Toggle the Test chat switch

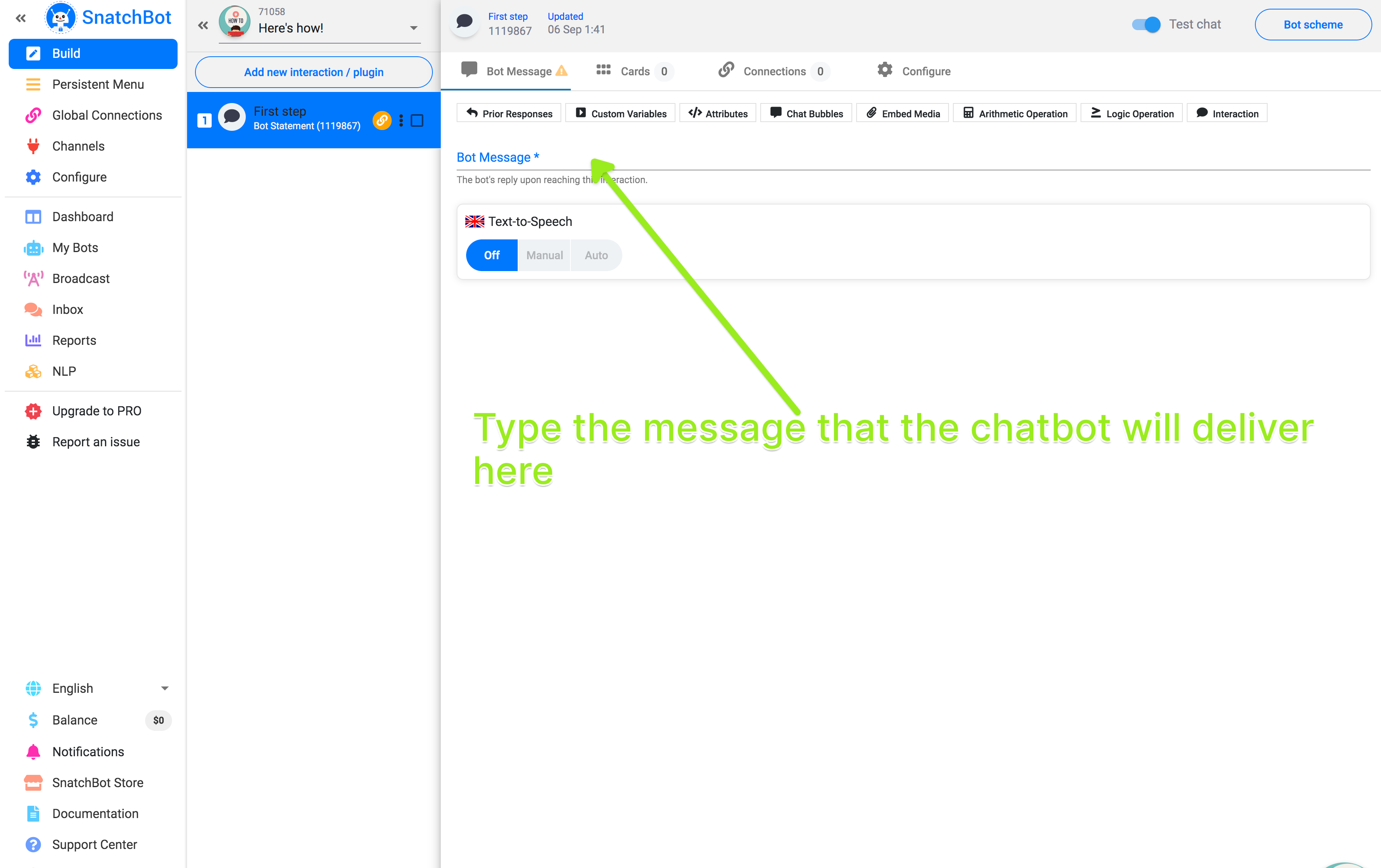tap(1146, 25)
